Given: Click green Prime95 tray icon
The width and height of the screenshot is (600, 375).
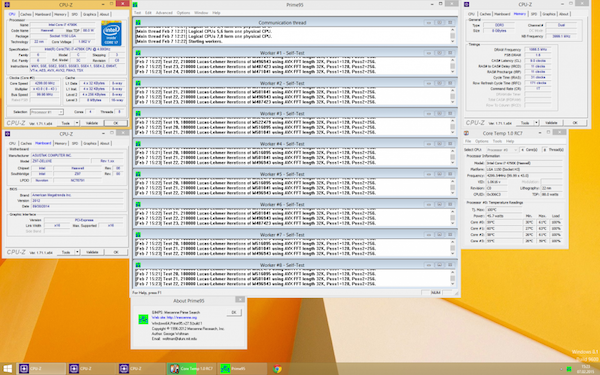Looking at the screenshot, I should tap(569, 369).
